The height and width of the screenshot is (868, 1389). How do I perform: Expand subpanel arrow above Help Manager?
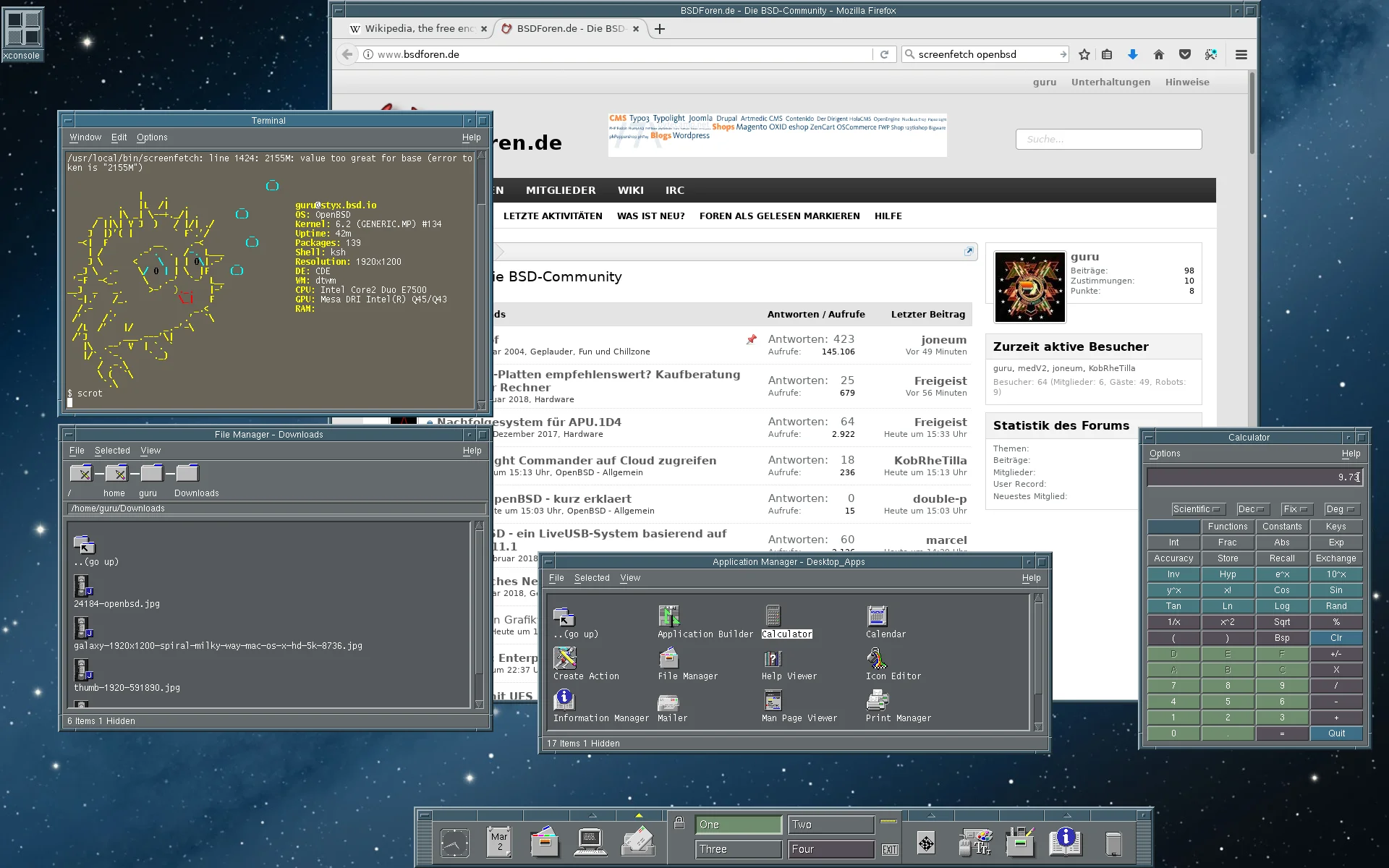point(1067,815)
